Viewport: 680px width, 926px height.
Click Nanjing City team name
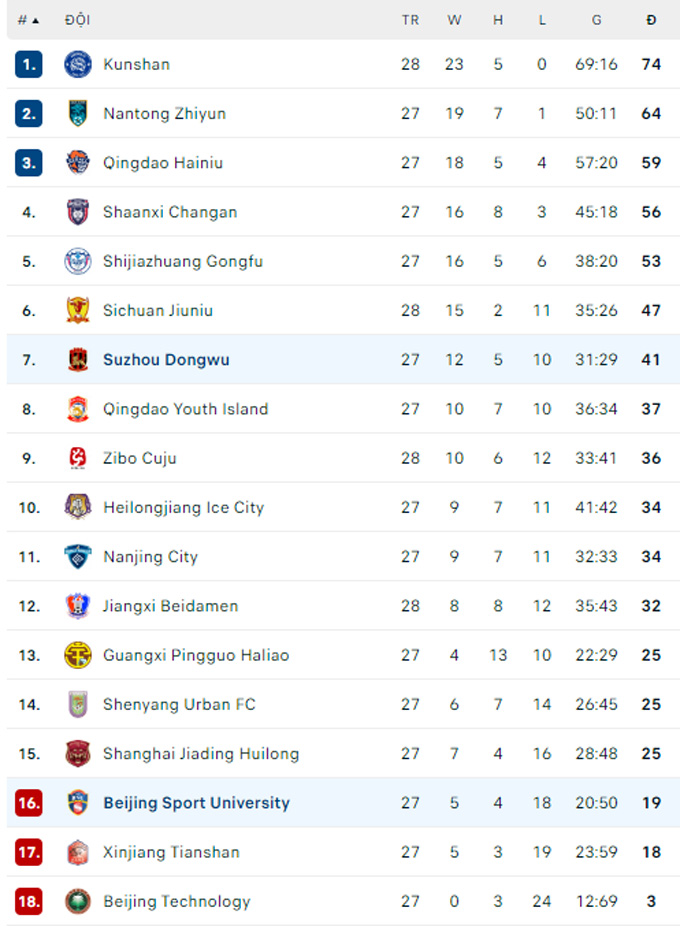coord(149,556)
